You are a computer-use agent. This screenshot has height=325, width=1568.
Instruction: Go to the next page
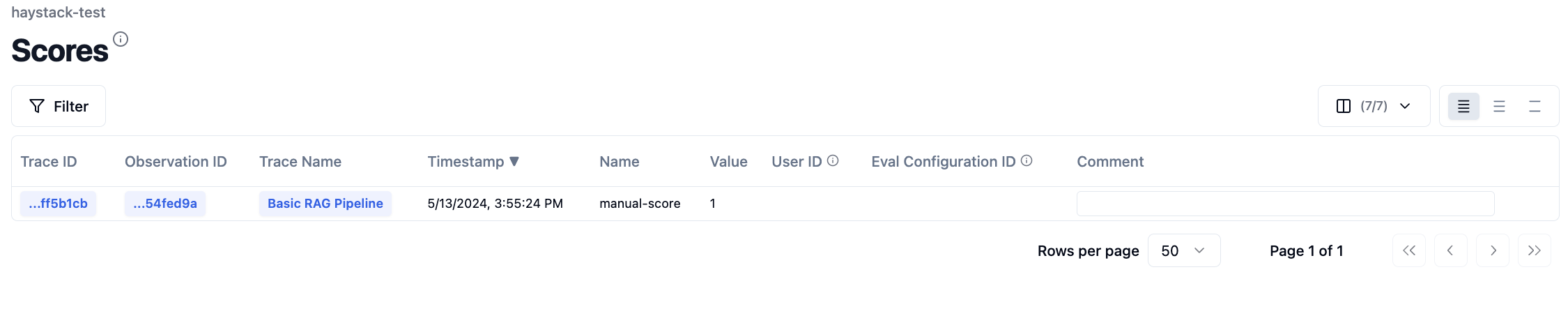pyautogui.click(x=1493, y=250)
